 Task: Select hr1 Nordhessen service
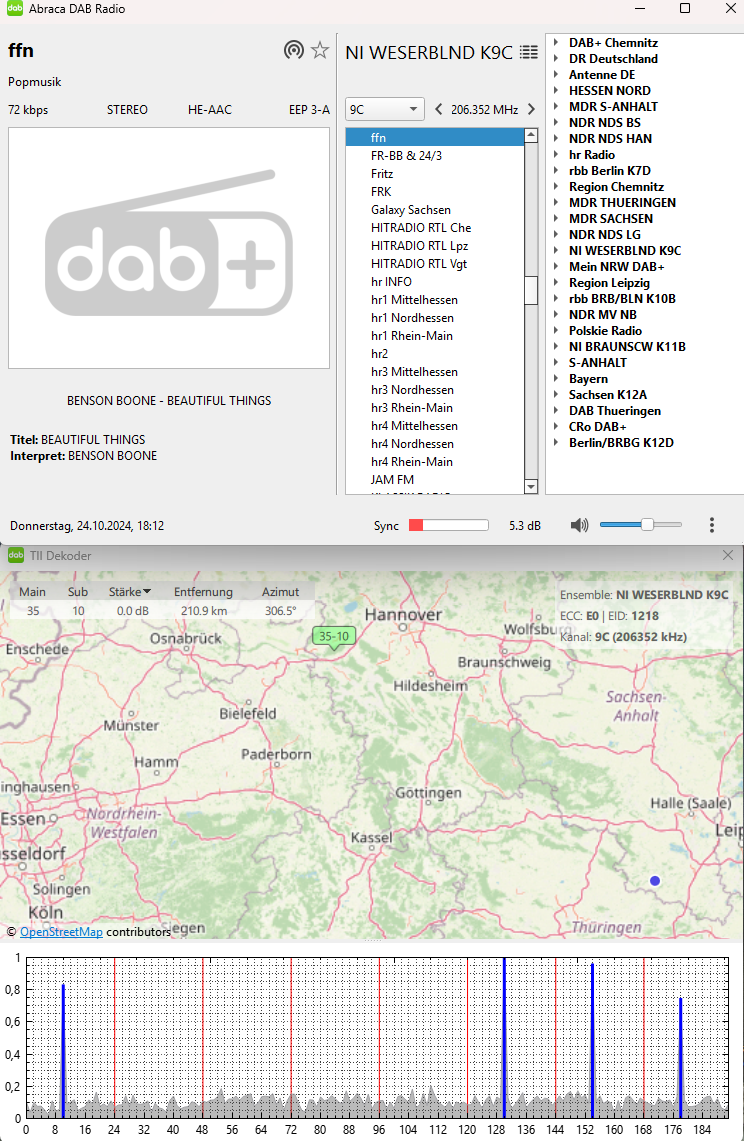(435, 318)
